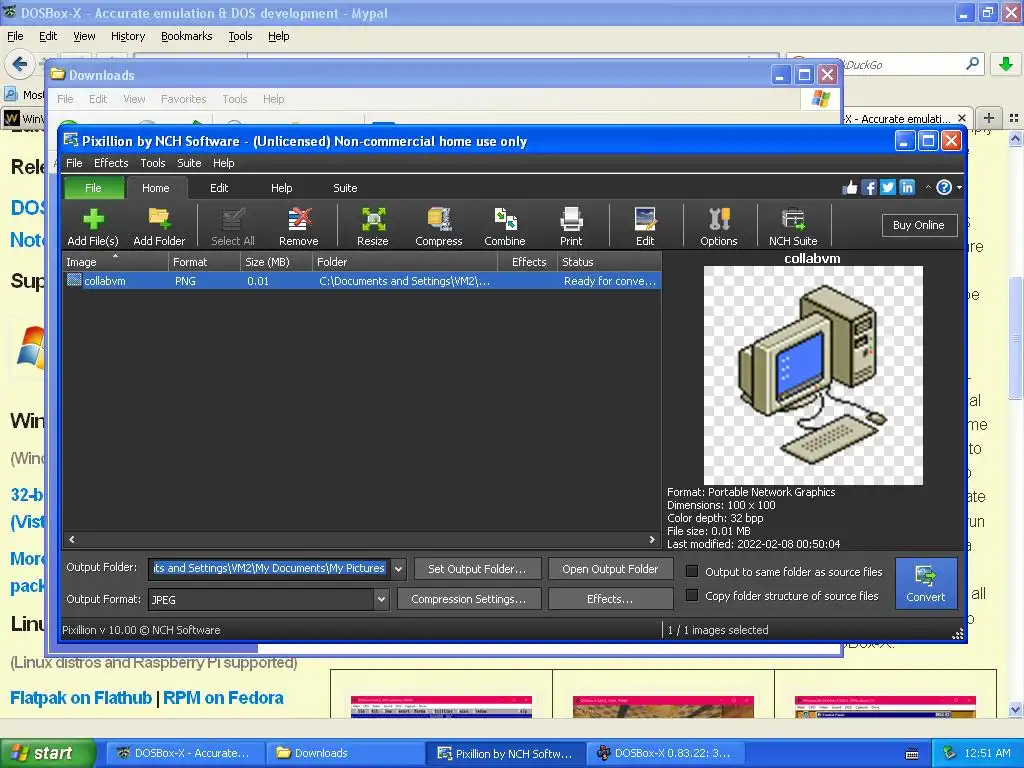Open History menu in Mypal browser

point(128,37)
